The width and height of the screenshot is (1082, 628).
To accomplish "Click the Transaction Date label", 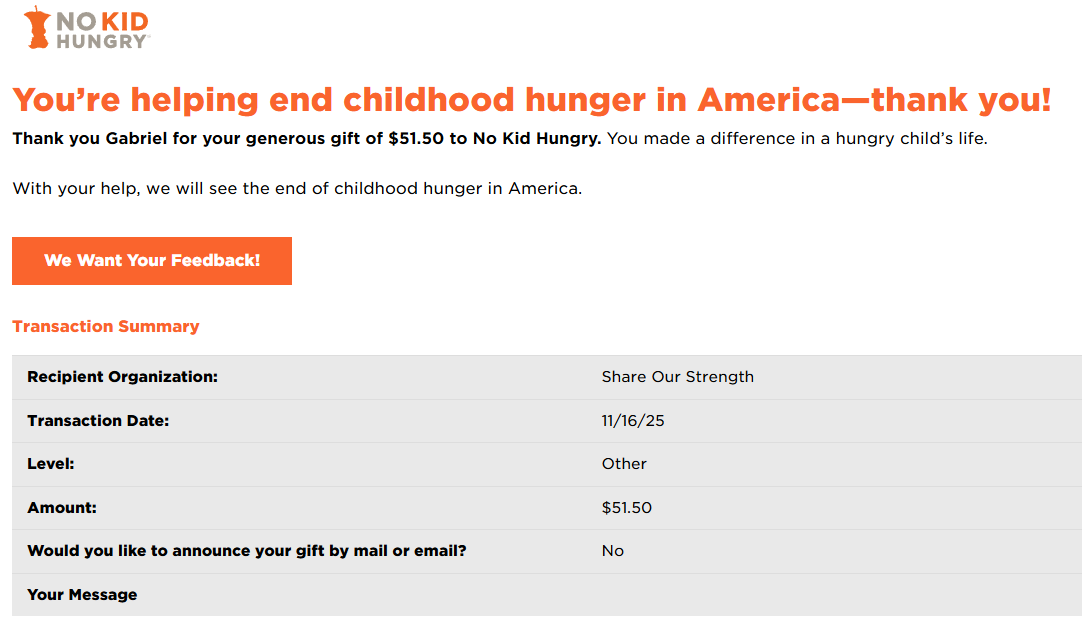I will pyautogui.click(x=98, y=421).
